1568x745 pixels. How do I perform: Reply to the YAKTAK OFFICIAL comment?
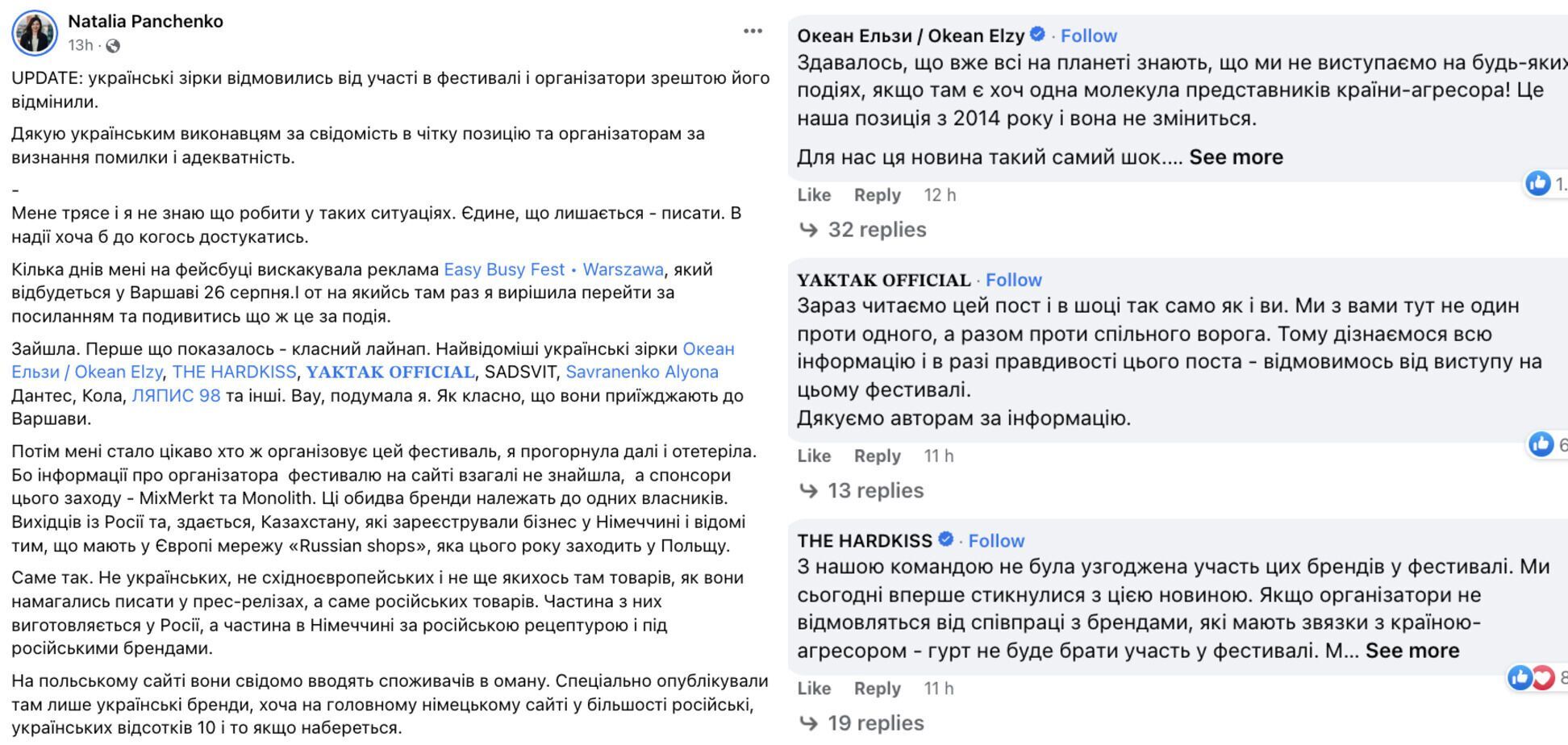(878, 456)
